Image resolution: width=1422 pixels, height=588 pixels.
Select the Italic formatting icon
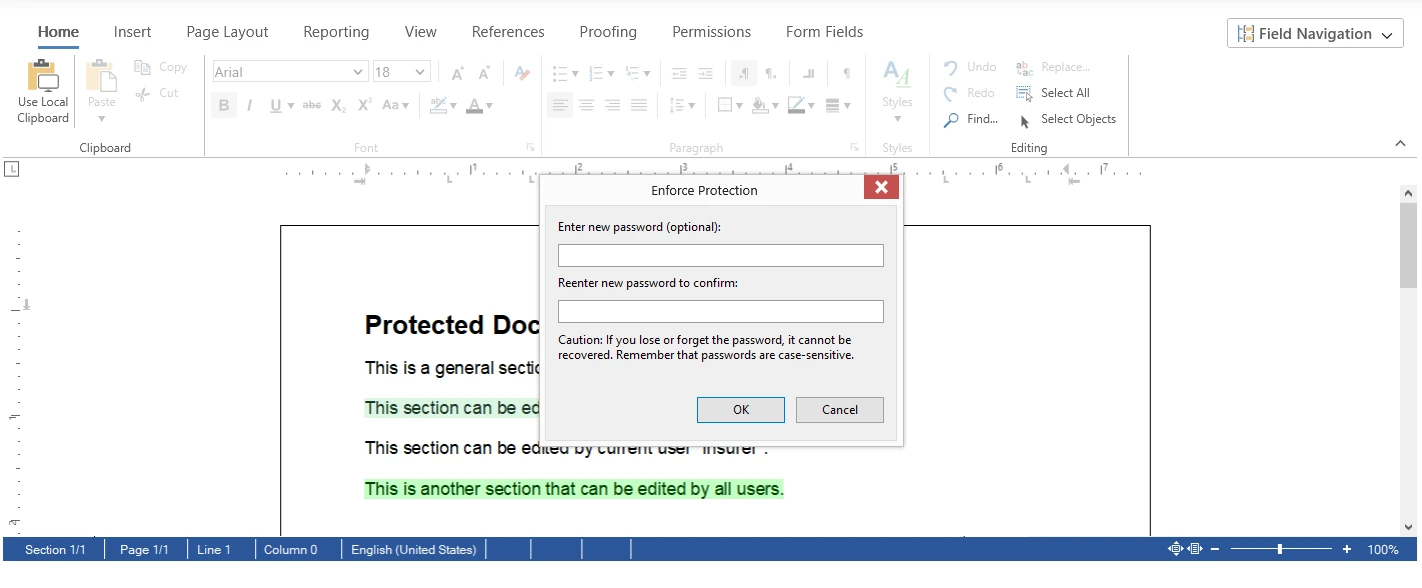tap(250, 104)
